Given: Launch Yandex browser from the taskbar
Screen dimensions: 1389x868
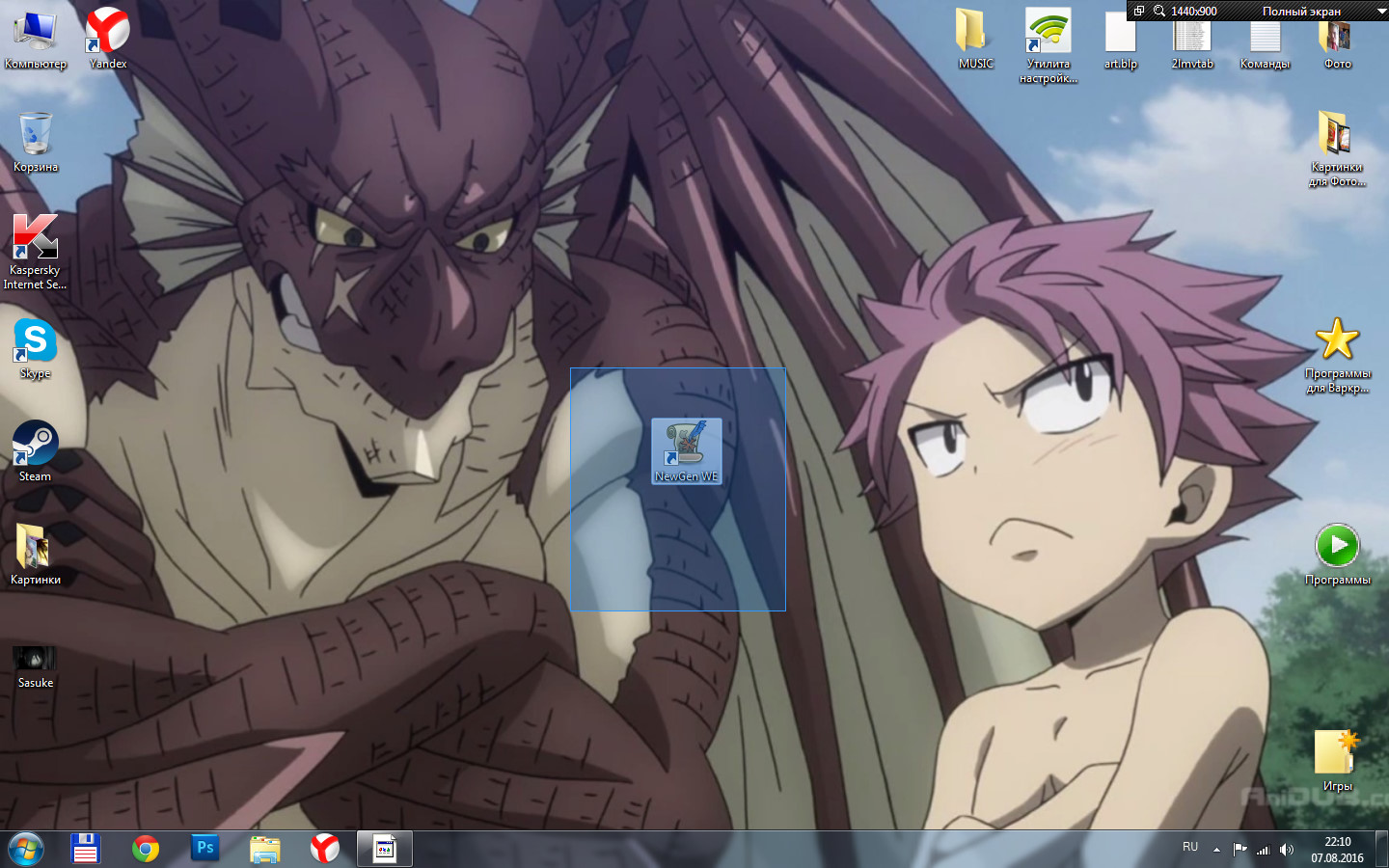Looking at the screenshot, I should pyautogui.click(x=325, y=849).
